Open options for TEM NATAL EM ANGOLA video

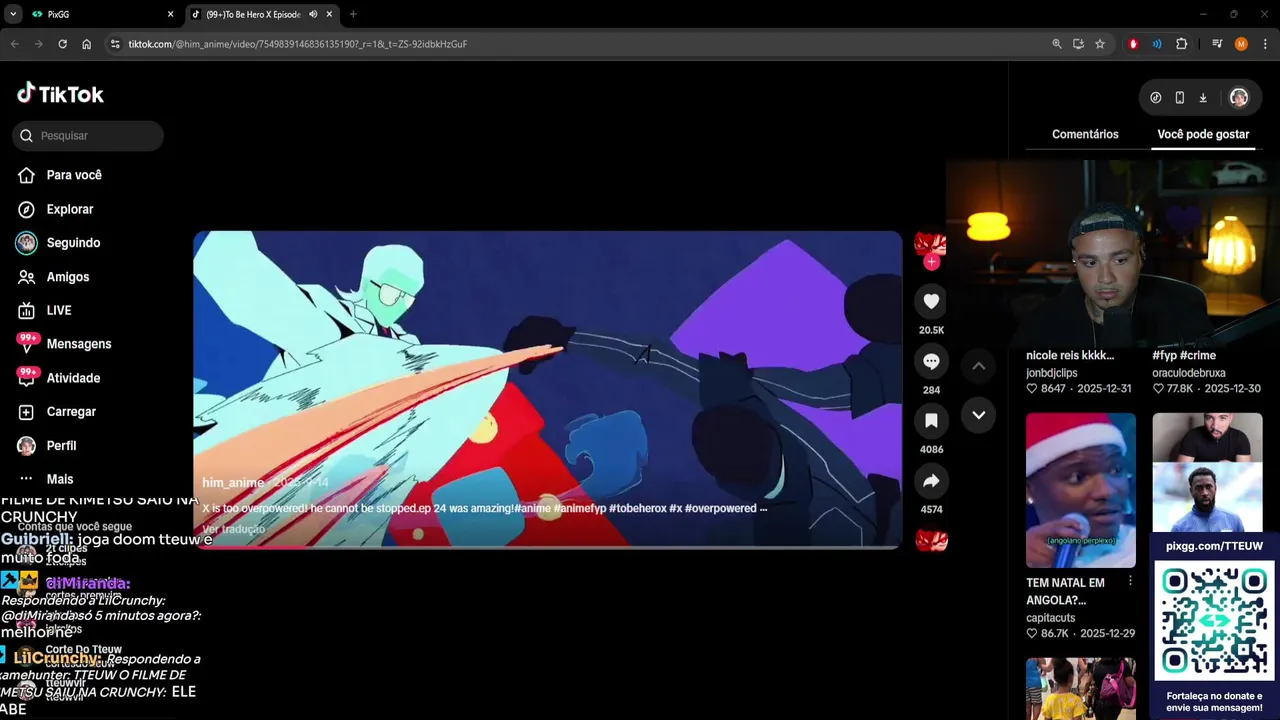pyautogui.click(x=1130, y=581)
